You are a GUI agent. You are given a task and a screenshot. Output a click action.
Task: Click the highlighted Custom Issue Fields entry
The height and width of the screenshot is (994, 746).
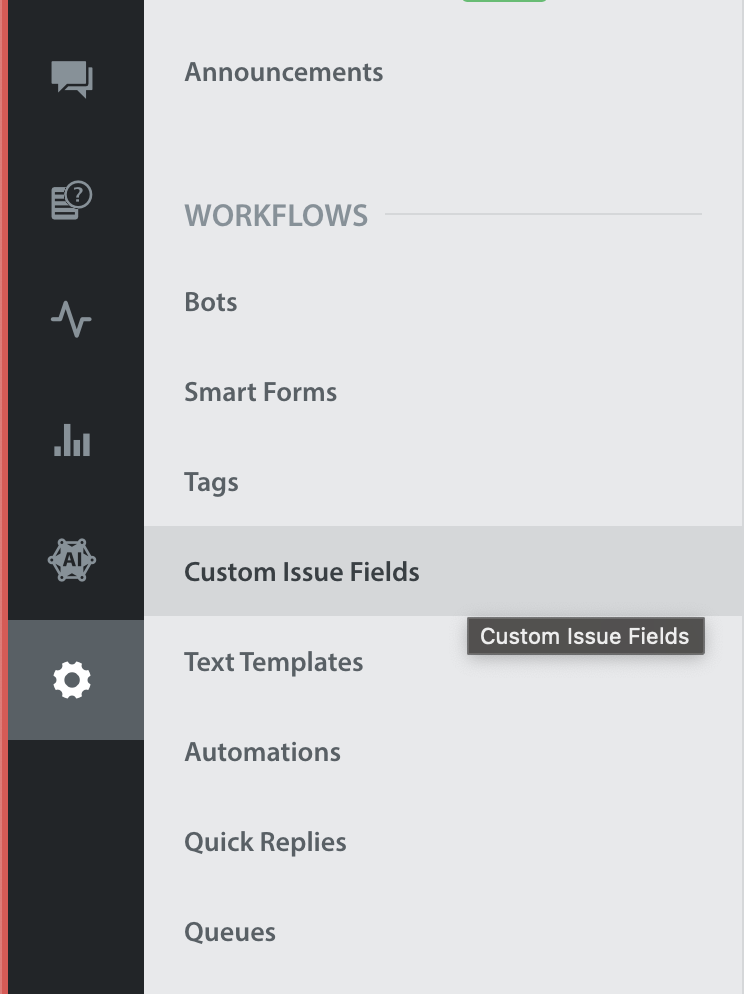[443, 571]
